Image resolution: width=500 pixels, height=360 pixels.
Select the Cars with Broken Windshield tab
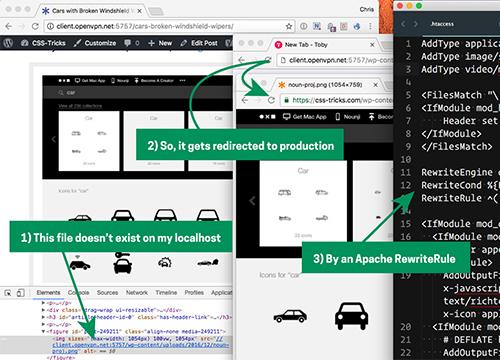(90, 11)
